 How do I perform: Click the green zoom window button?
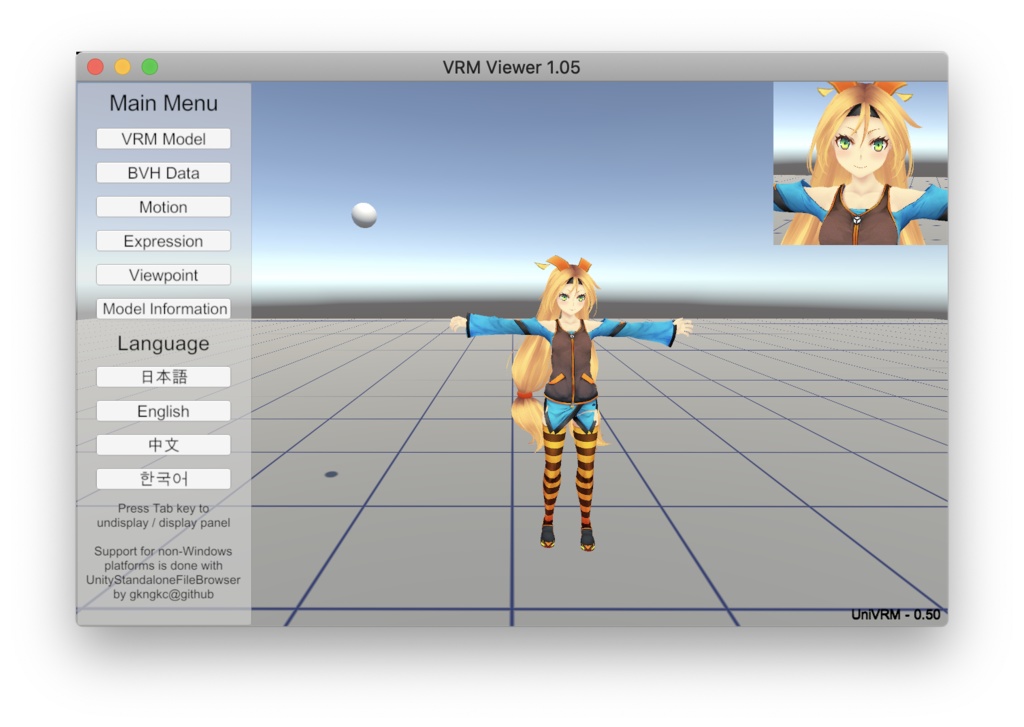(x=148, y=66)
